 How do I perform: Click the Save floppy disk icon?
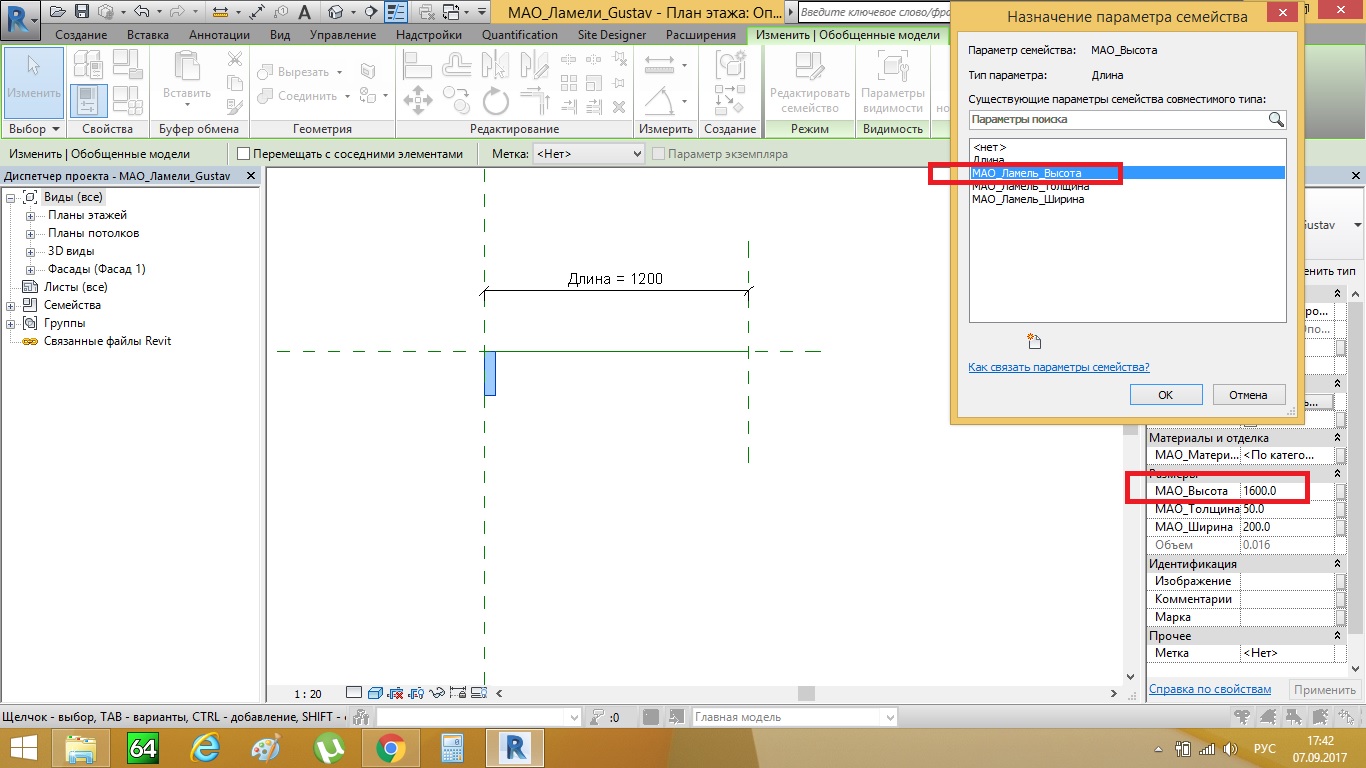pyautogui.click(x=82, y=12)
